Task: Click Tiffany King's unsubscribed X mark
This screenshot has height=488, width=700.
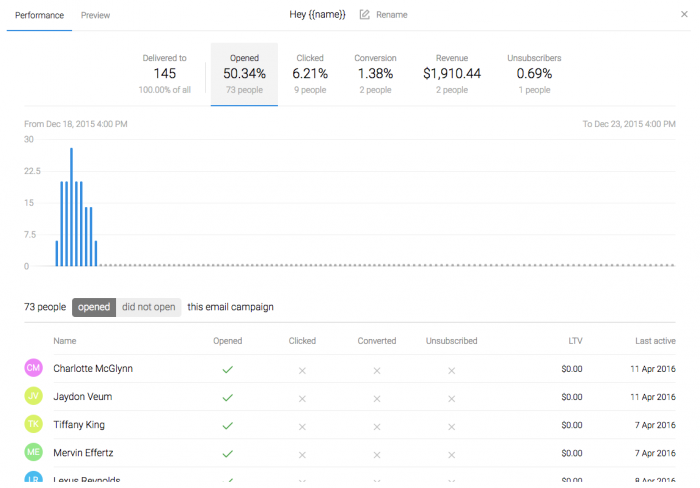Action: point(451,426)
